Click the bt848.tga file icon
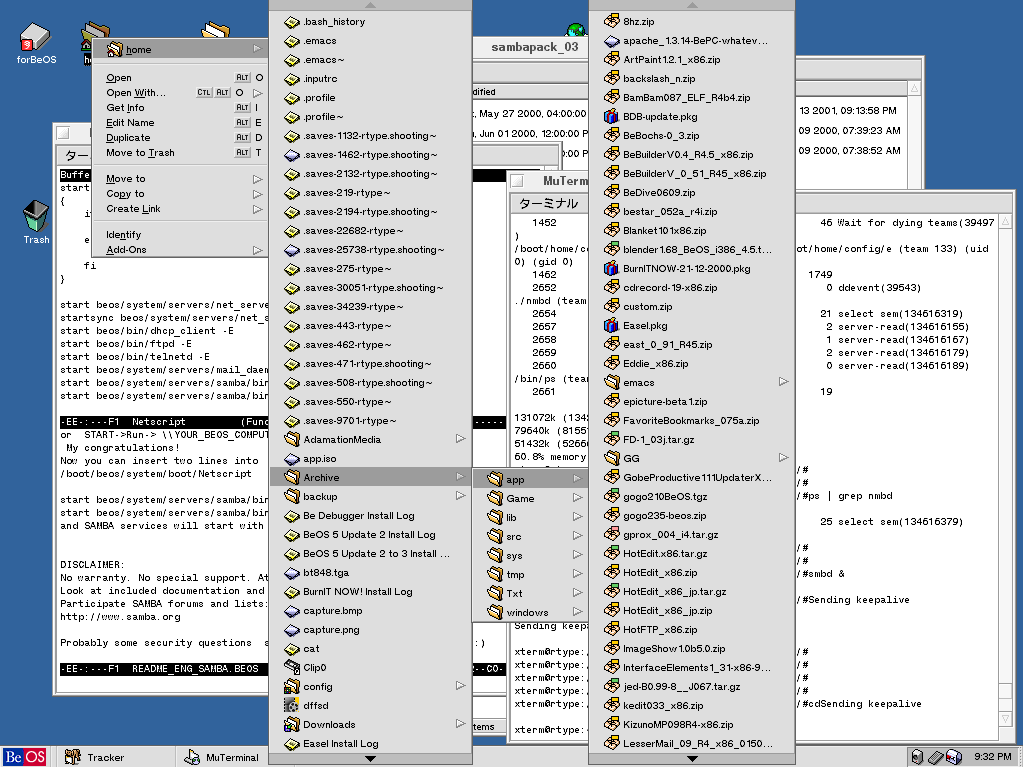 pyautogui.click(x=292, y=573)
